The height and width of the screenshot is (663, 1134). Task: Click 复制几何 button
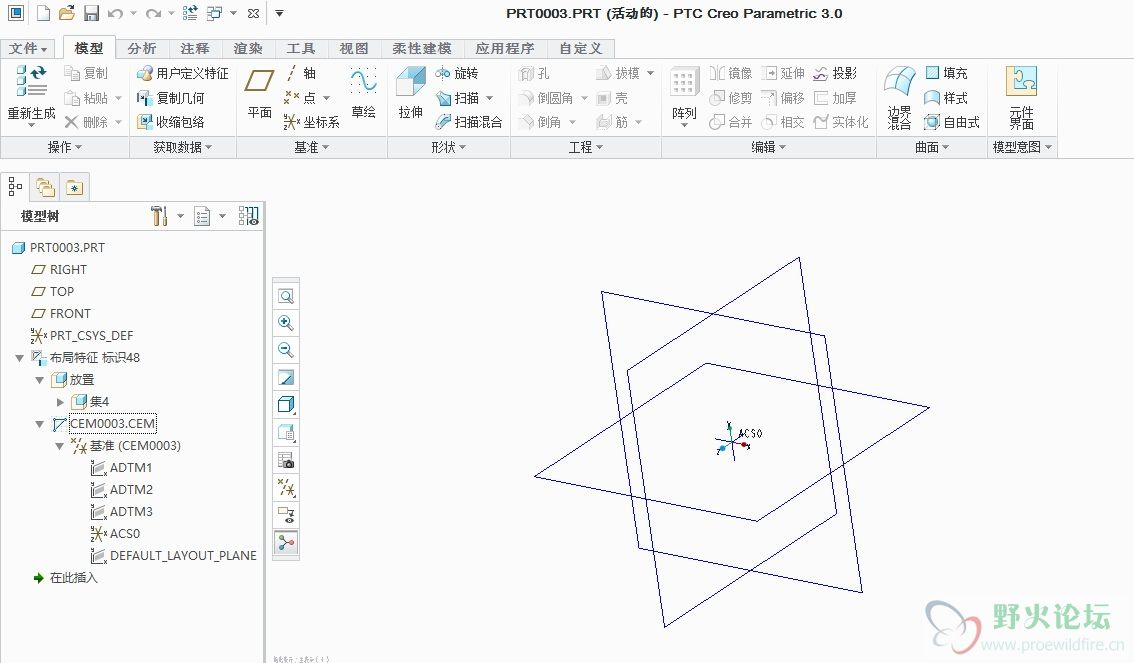[171, 98]
